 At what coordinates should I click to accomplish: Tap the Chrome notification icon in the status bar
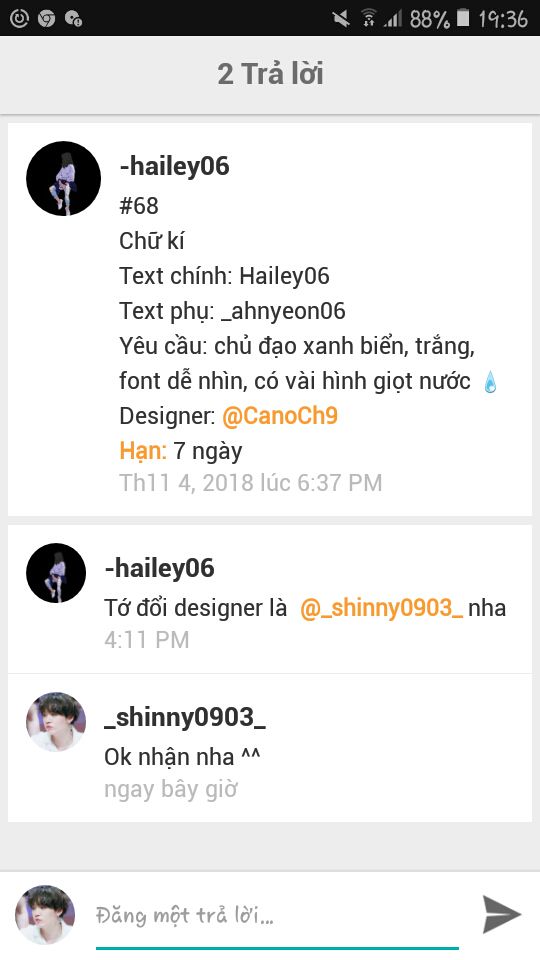(47, 19)
